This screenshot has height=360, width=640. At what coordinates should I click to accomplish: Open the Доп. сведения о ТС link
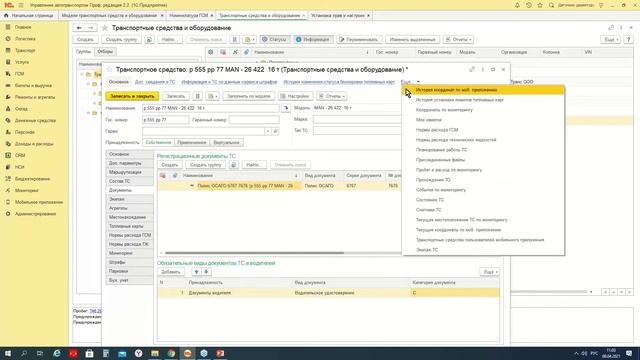tap(155, 82)
